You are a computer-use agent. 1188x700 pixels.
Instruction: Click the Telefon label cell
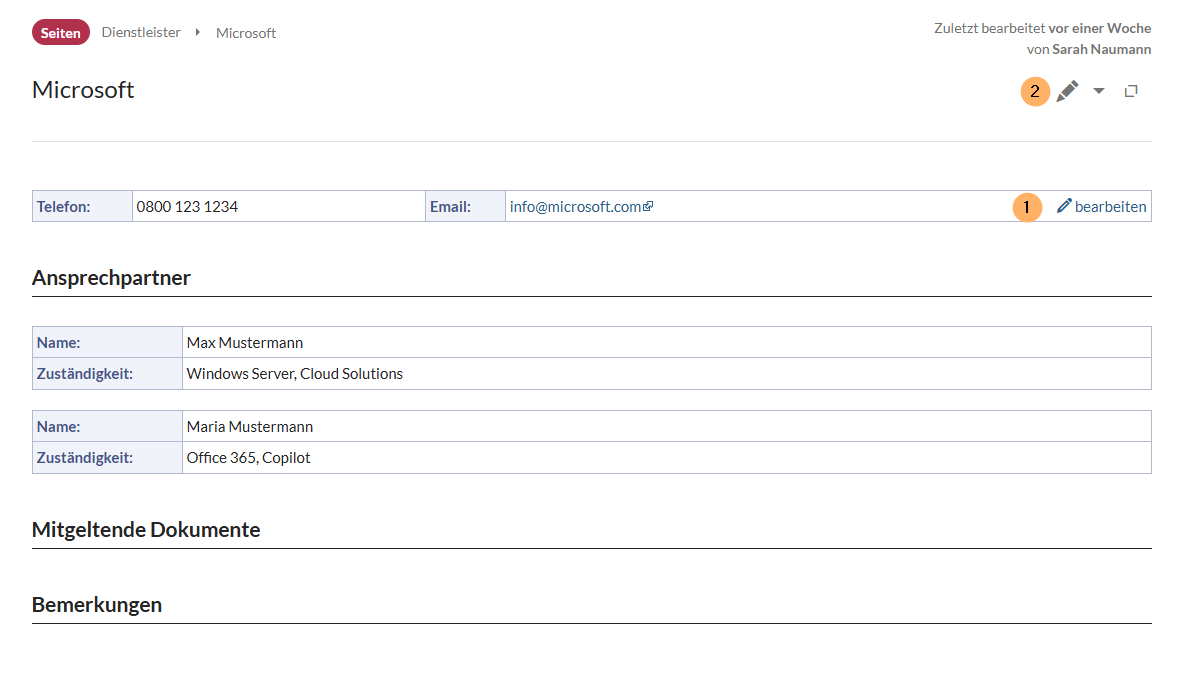82,207
